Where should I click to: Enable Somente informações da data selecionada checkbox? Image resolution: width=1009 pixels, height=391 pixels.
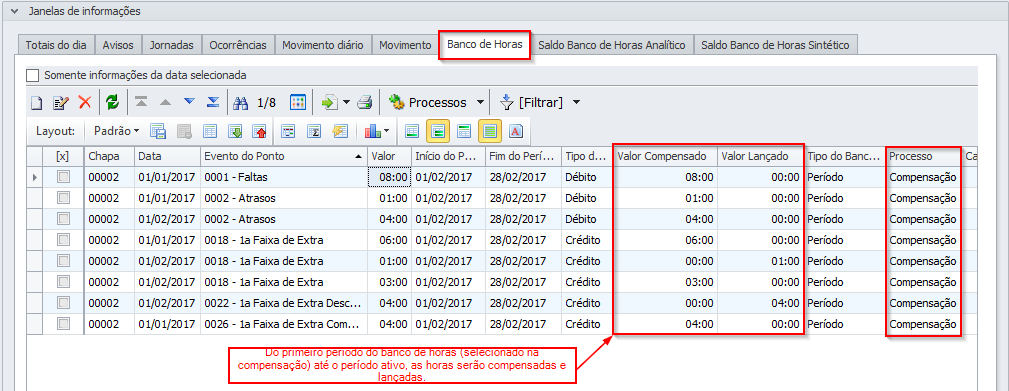pyautogui.click(x=32, y=75)
